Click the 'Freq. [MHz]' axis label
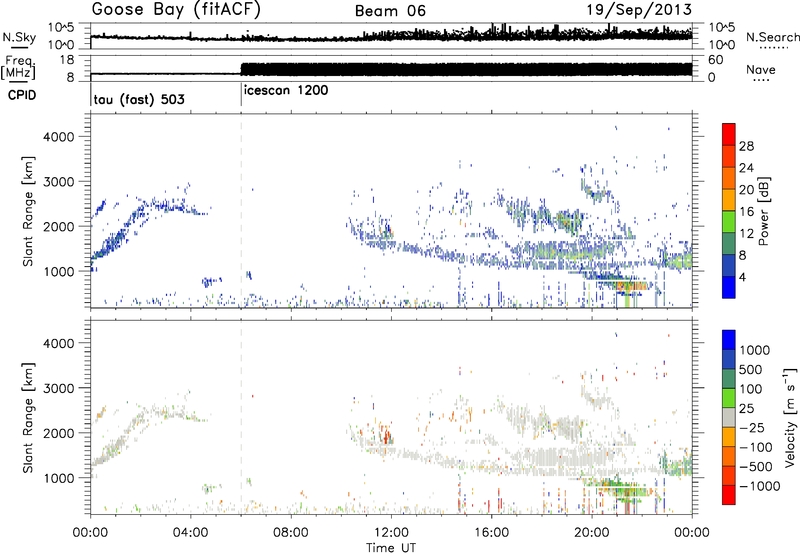This screenshot has width=800, height=554. point(19,68)
